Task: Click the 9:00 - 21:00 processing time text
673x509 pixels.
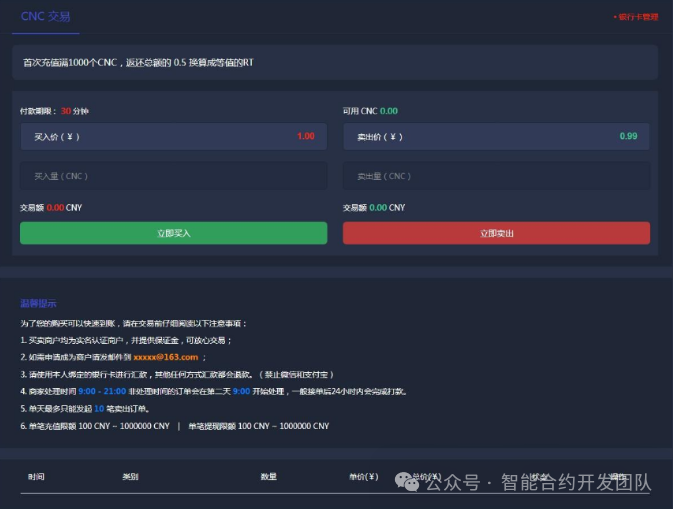Action: (x=102, y=391)
